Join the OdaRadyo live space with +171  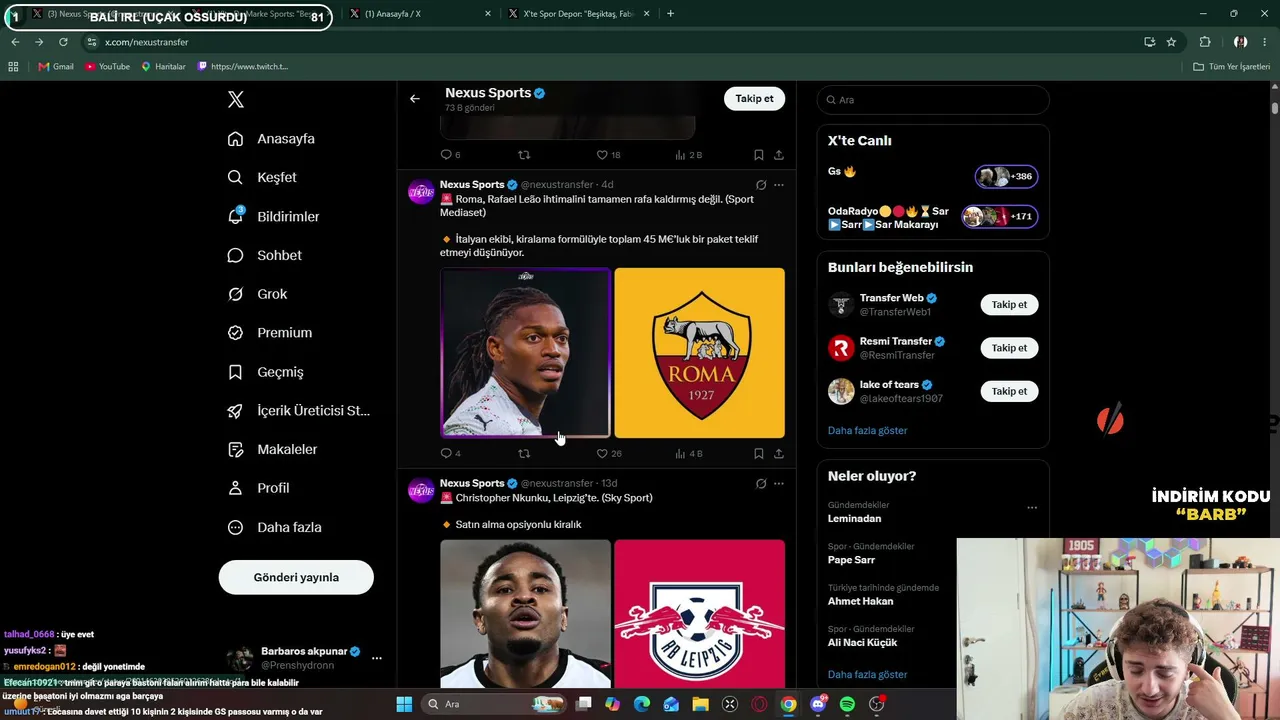(1000, 217)
